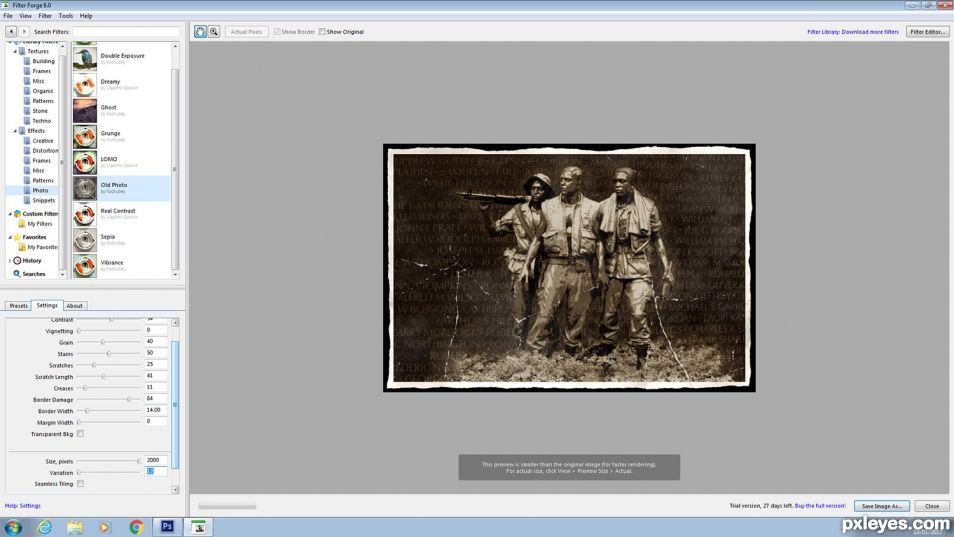This screenshot has width=954, height=537.
Task: Click the Border Damage slider handle
Action: tap(129, 400)
